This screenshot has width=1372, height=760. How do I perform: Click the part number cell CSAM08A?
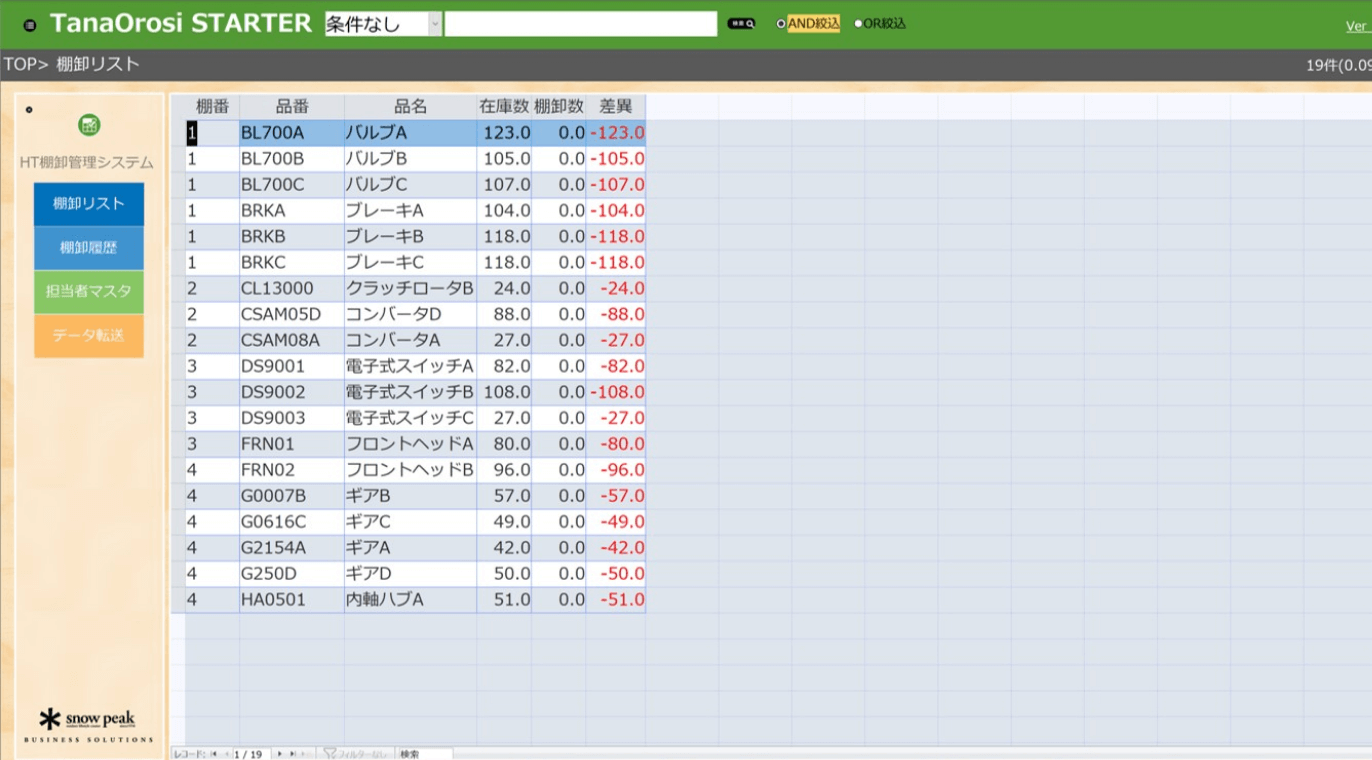(x=292, y=341)
